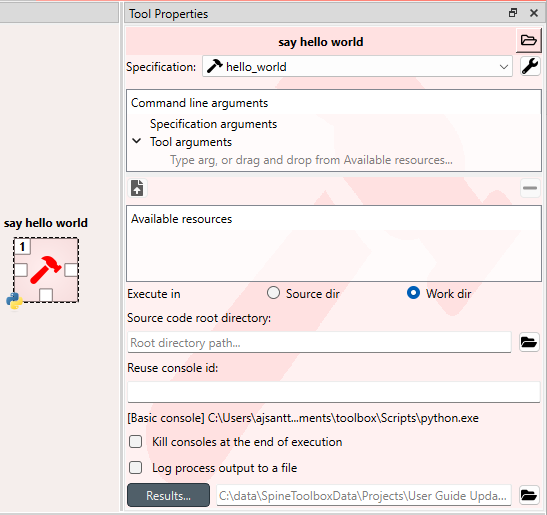Viewport: 547px width, 515px height.
Task: Click the 'say hello world' label above canvas item
Action: tap(46, 223)
